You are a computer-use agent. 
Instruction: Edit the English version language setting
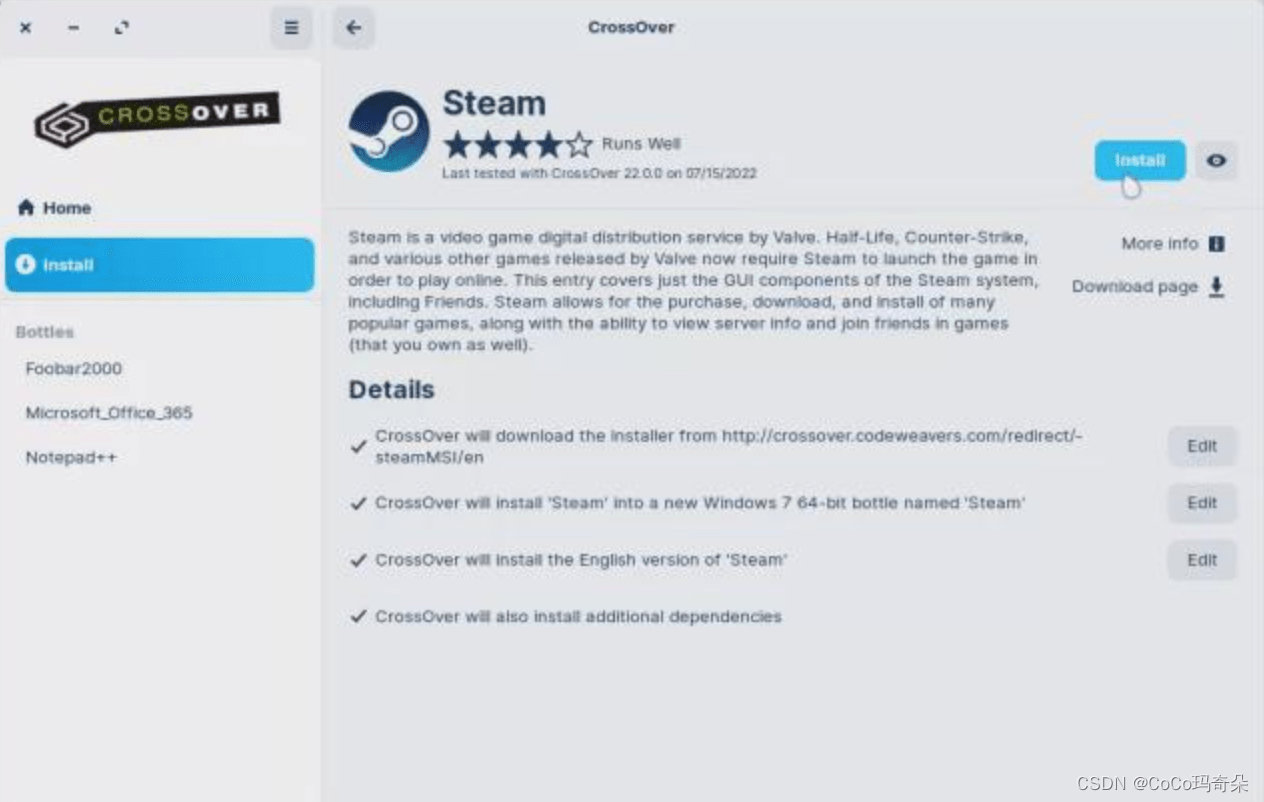click(x=1202, y=561)
